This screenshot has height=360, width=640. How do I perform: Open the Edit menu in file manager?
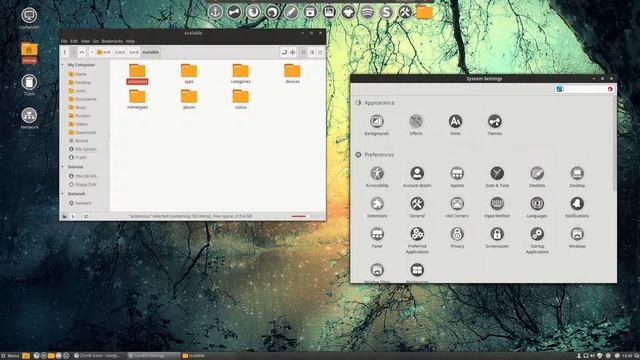coord(74,41)
